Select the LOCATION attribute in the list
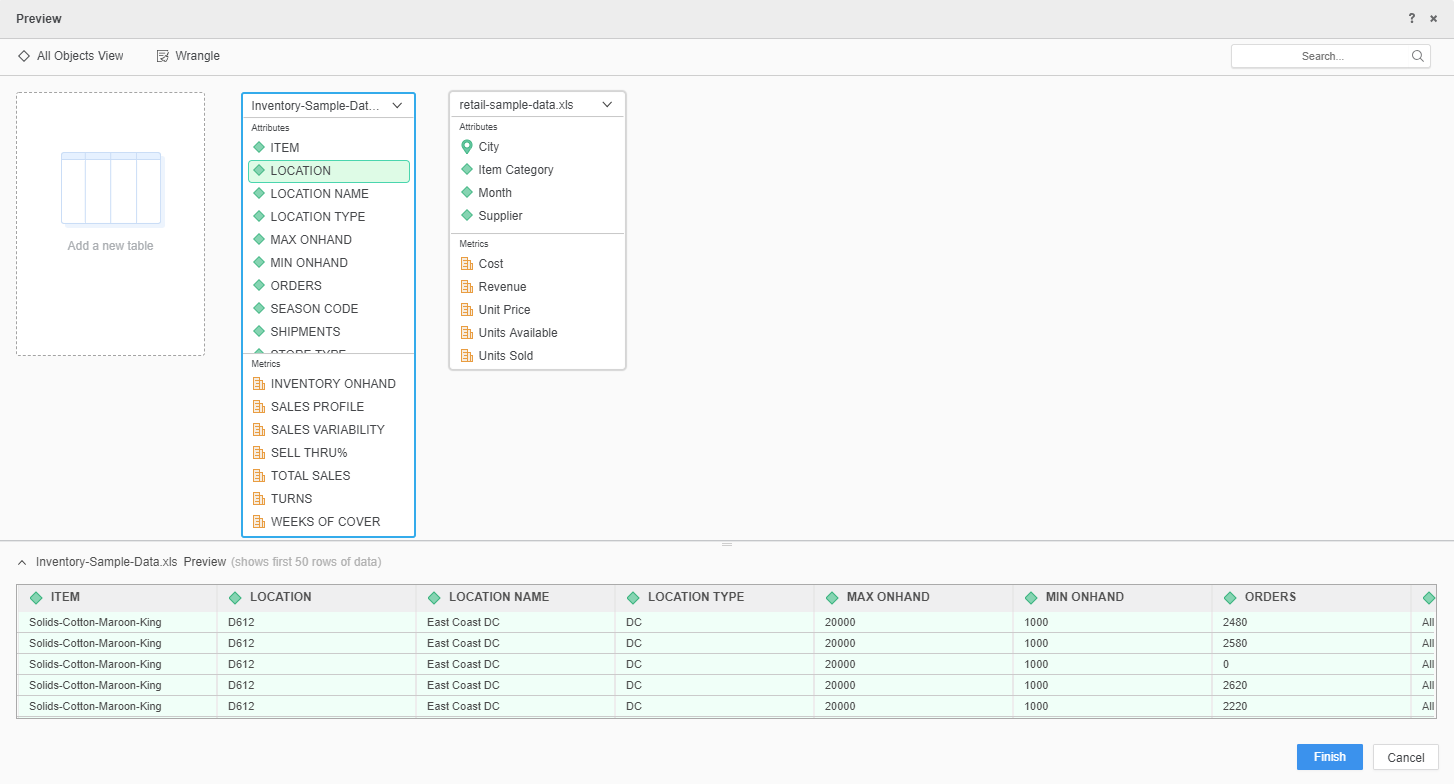 (329, 171)
